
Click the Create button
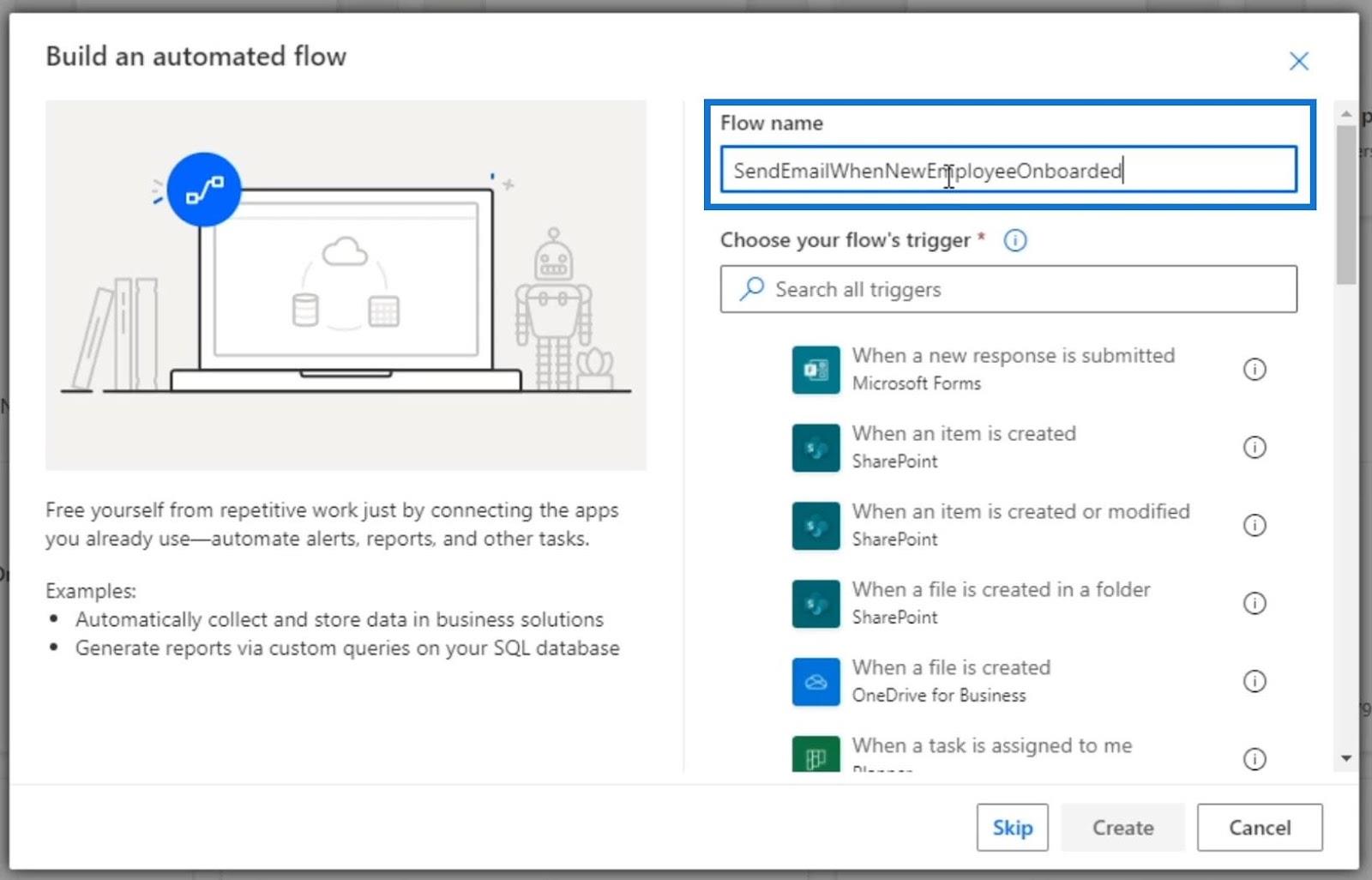[1122, 828]
